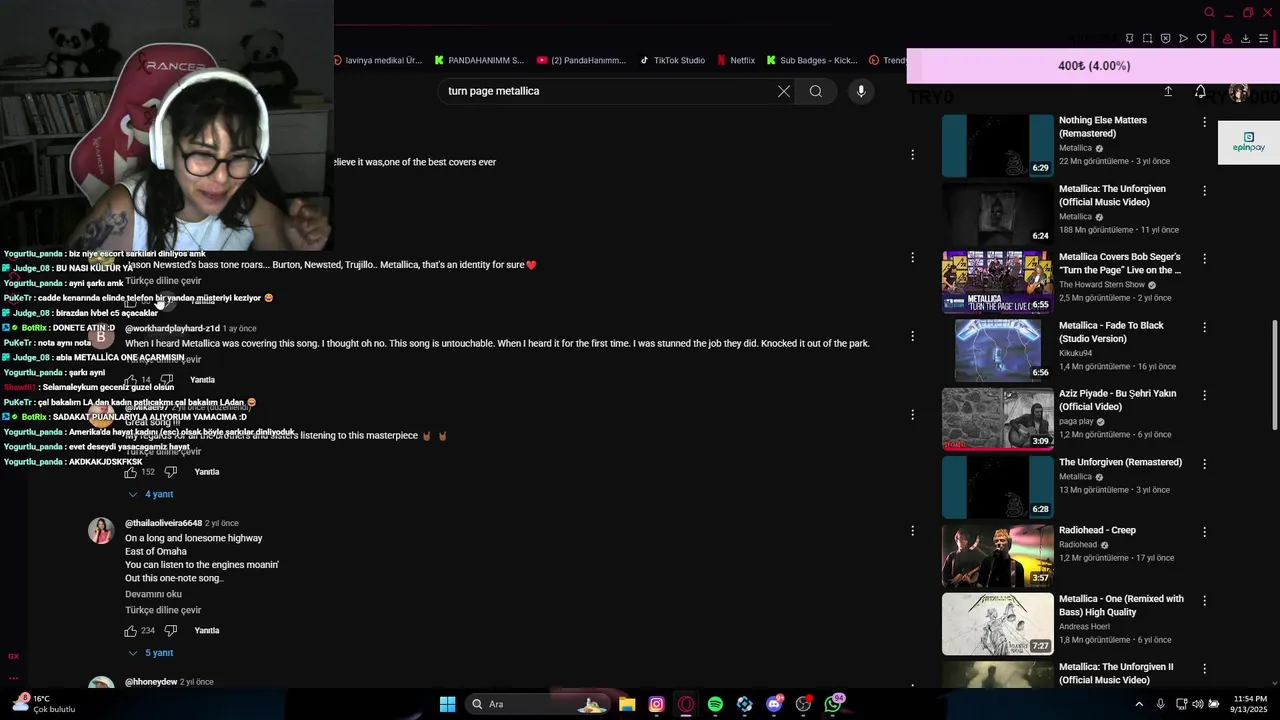Click the 400₺ donation goal progress bar

(x=1093, y=66)
